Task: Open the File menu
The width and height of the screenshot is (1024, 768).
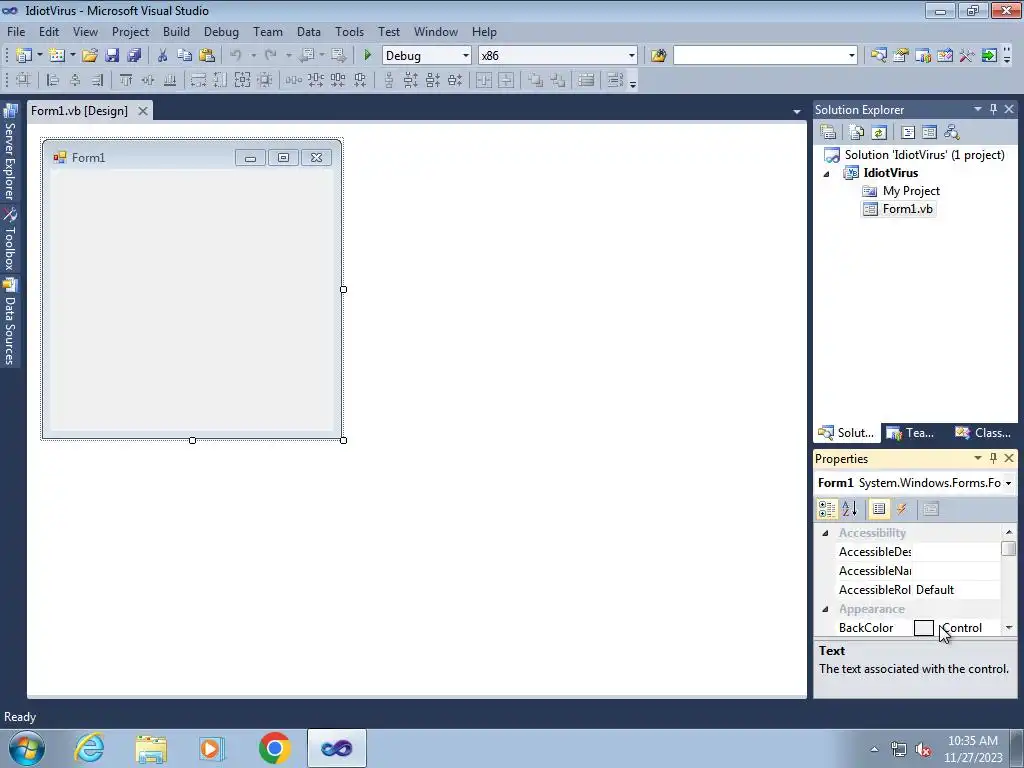Action: 16,31
